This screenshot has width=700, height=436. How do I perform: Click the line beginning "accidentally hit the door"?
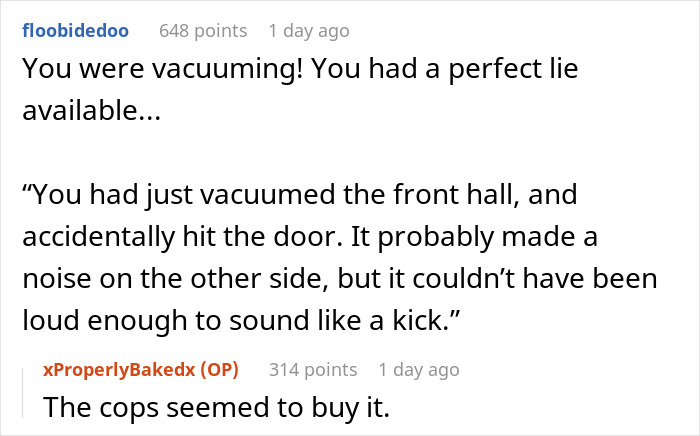pyautogui.click(x=310, y=237)
